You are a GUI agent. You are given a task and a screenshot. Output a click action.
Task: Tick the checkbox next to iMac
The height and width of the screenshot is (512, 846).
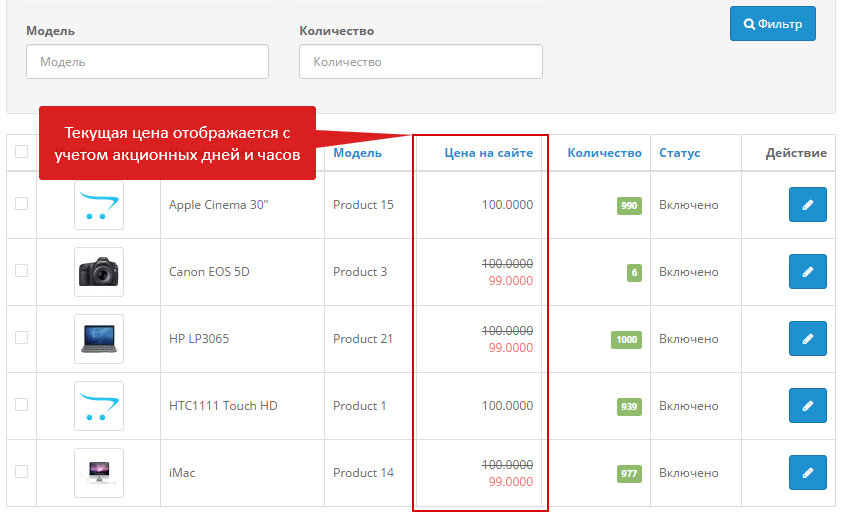pyautogui.click(x=22, y=472)
